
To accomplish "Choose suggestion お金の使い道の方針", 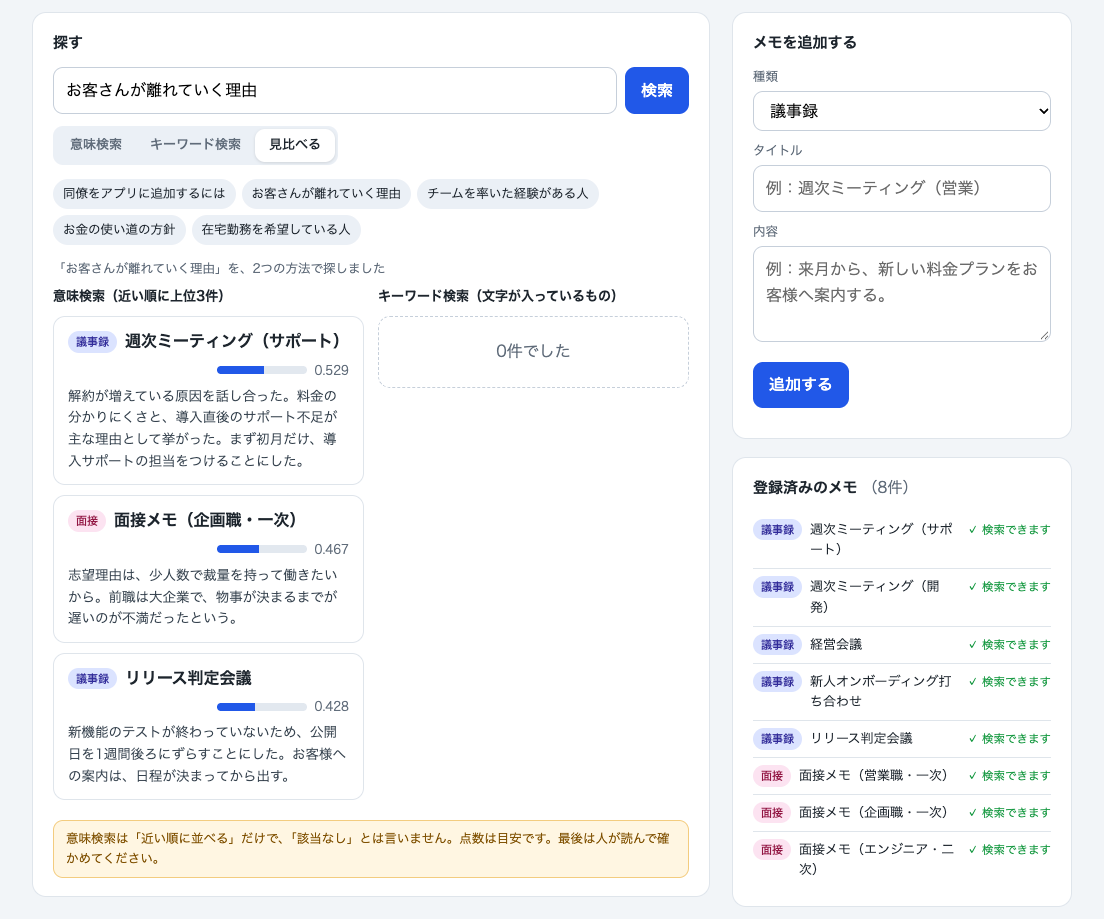I will click(119, 230).
